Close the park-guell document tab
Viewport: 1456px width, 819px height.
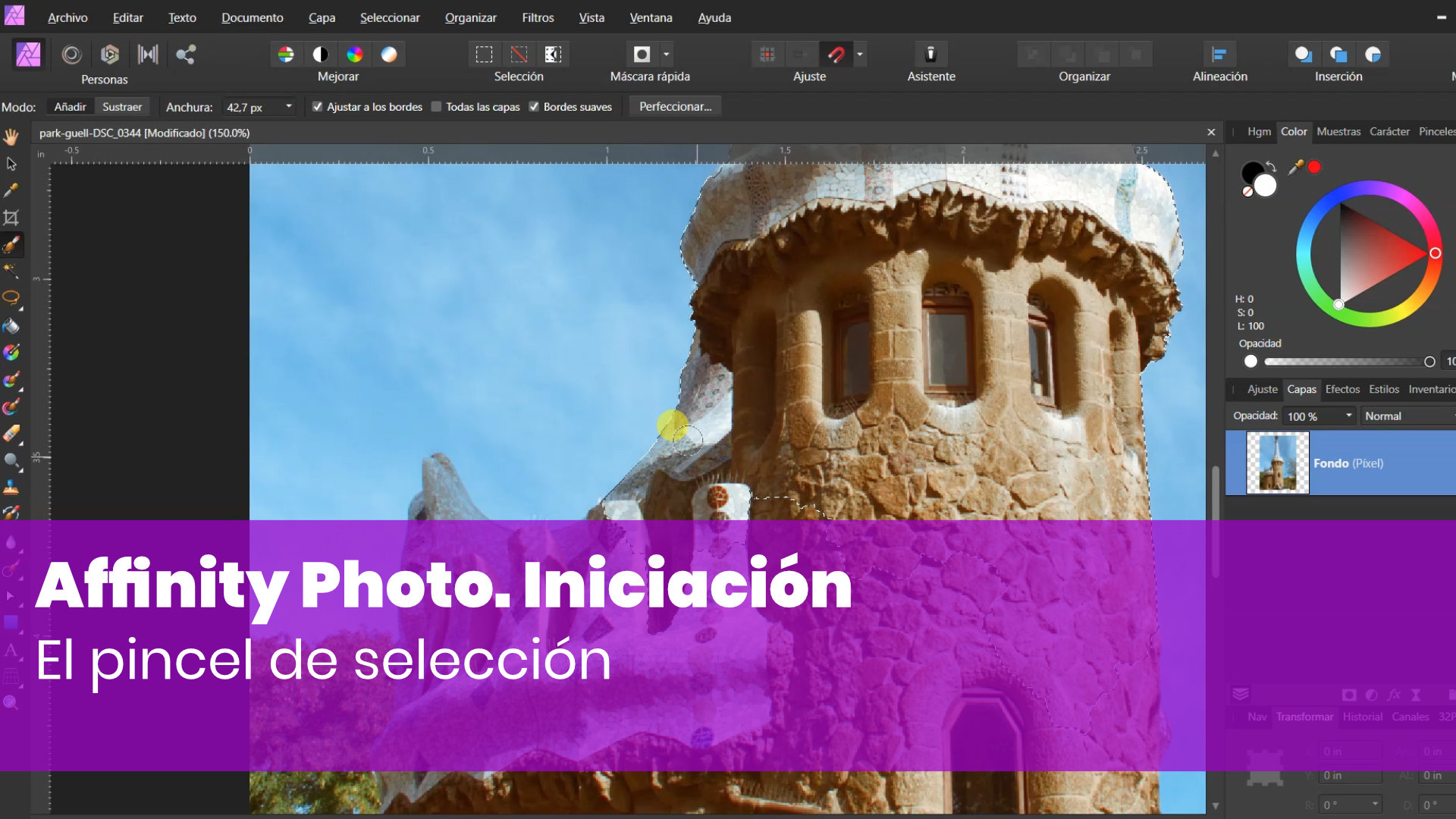click(x=1211, y=133)
